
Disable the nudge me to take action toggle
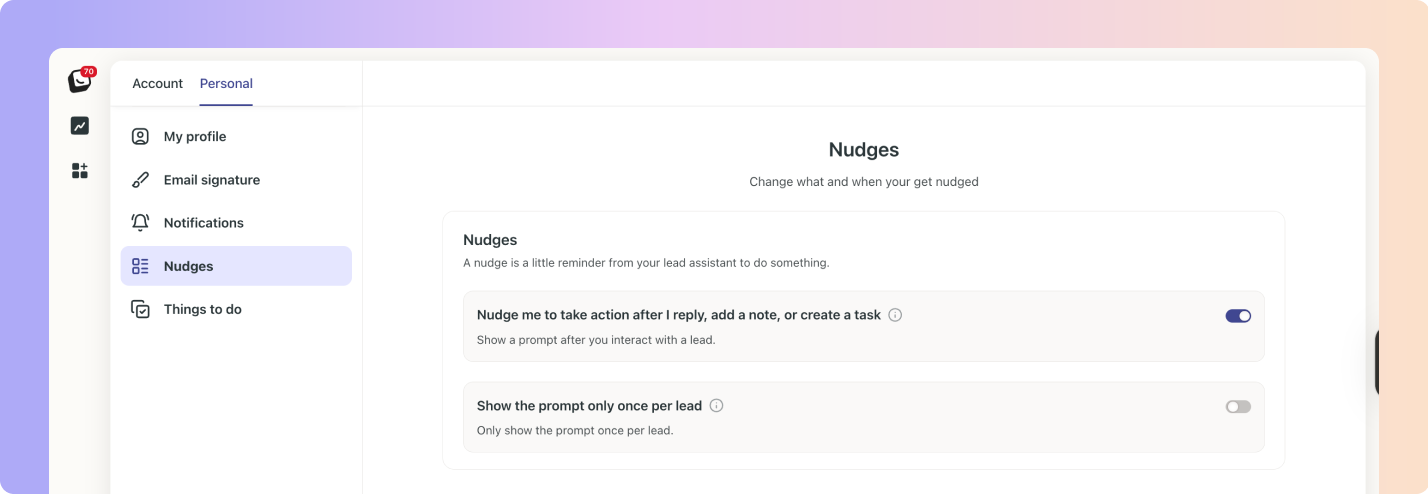(x=1238, y=316)
